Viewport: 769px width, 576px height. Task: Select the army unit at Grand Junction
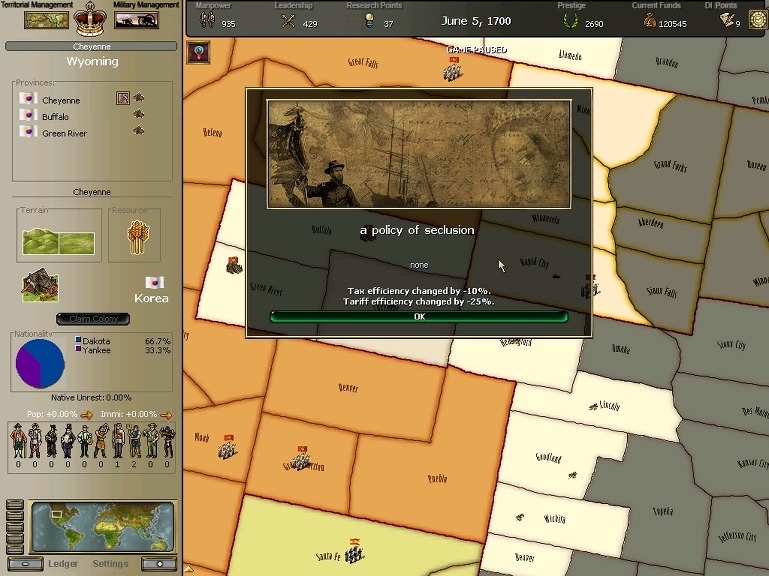coord(301,458)
